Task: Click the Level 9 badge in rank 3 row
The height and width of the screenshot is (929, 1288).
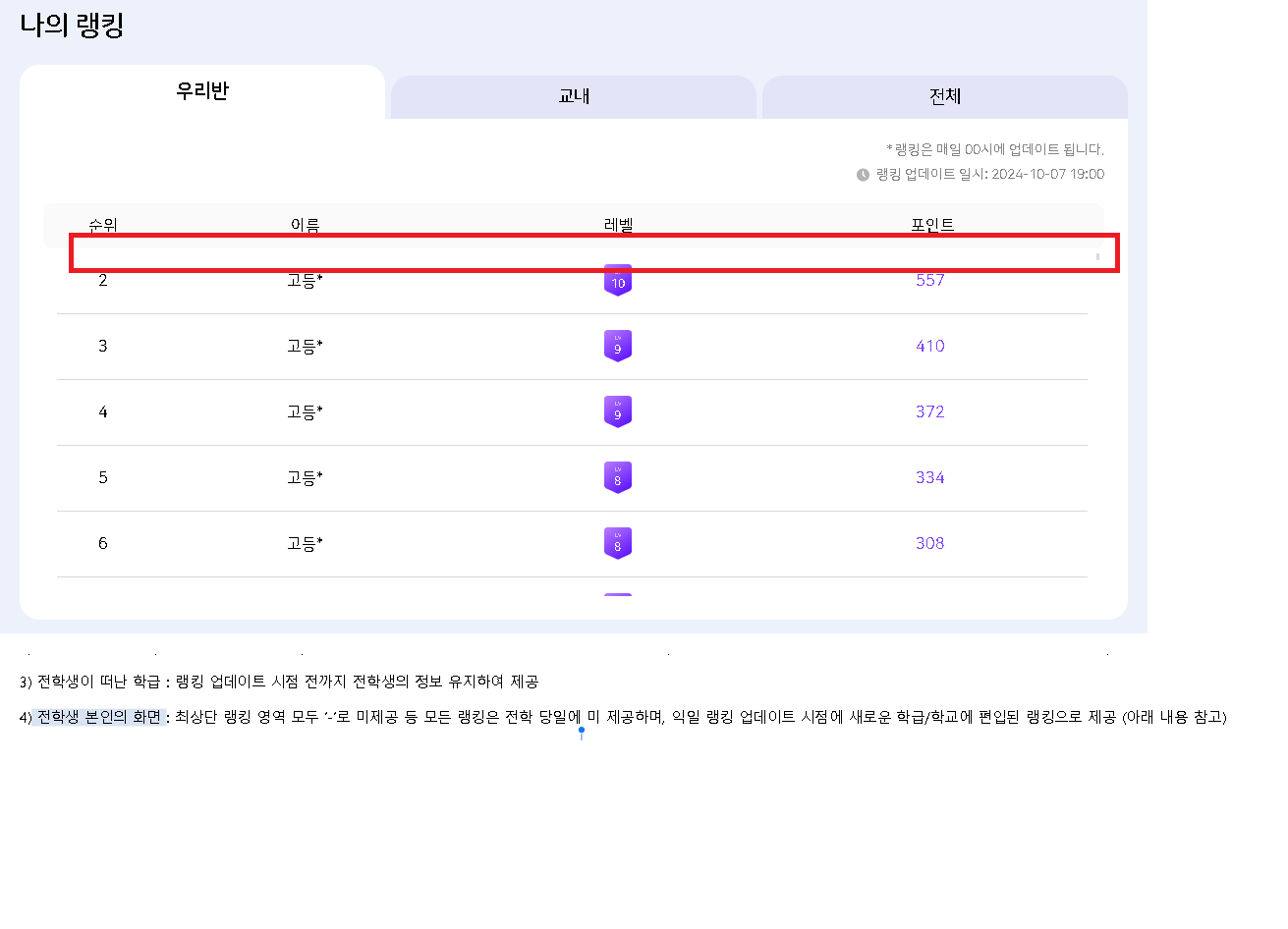Action: 618,346
